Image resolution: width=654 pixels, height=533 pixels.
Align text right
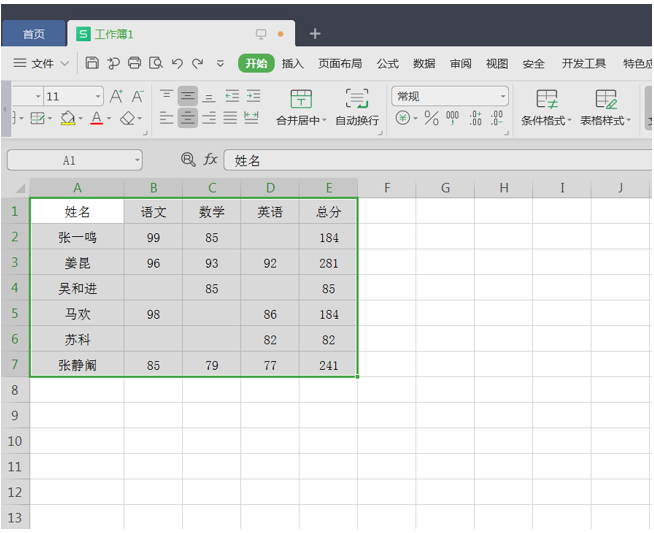click(209, 118)
